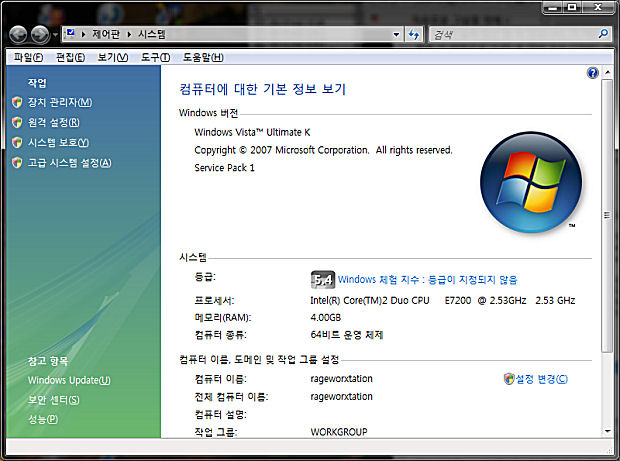Click the shield icon beside 고급 시스템 설정
This screenshot has height=461, width=620.
(x=17, y=162)
